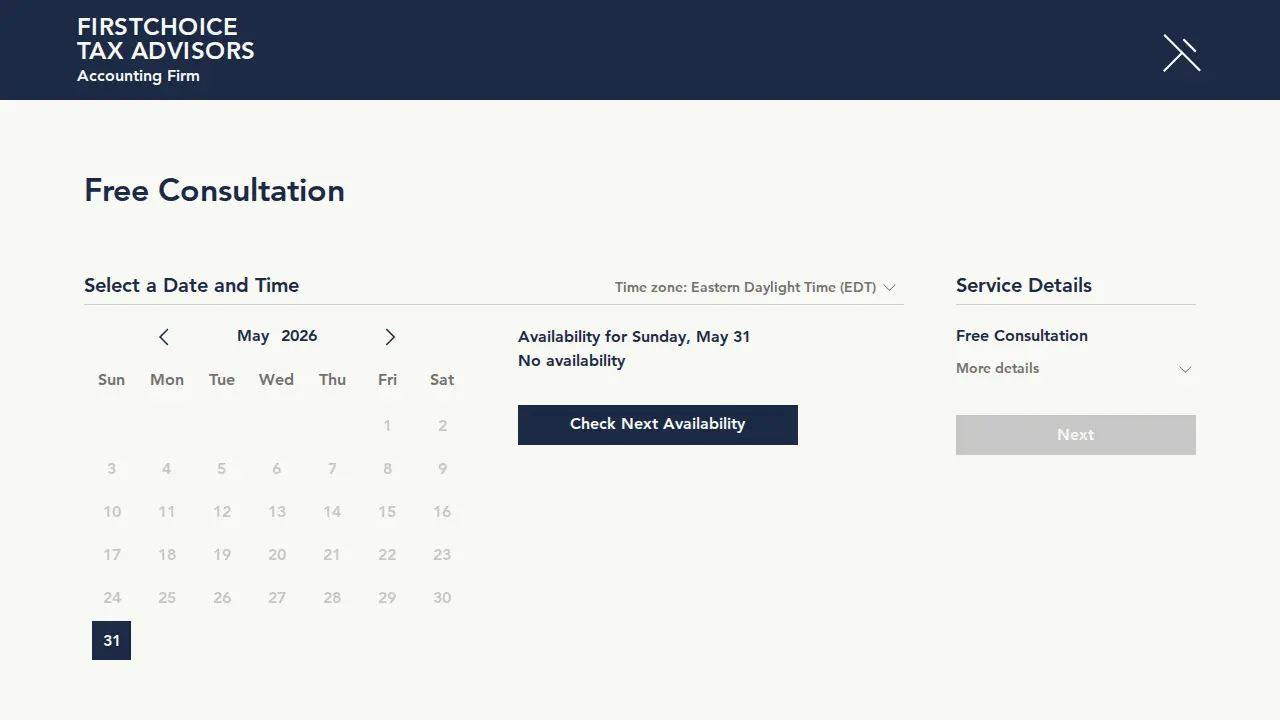Viewport: 1280px width, 720px height.
Task: Click May 4 date cell
Action: click(167, 469)
